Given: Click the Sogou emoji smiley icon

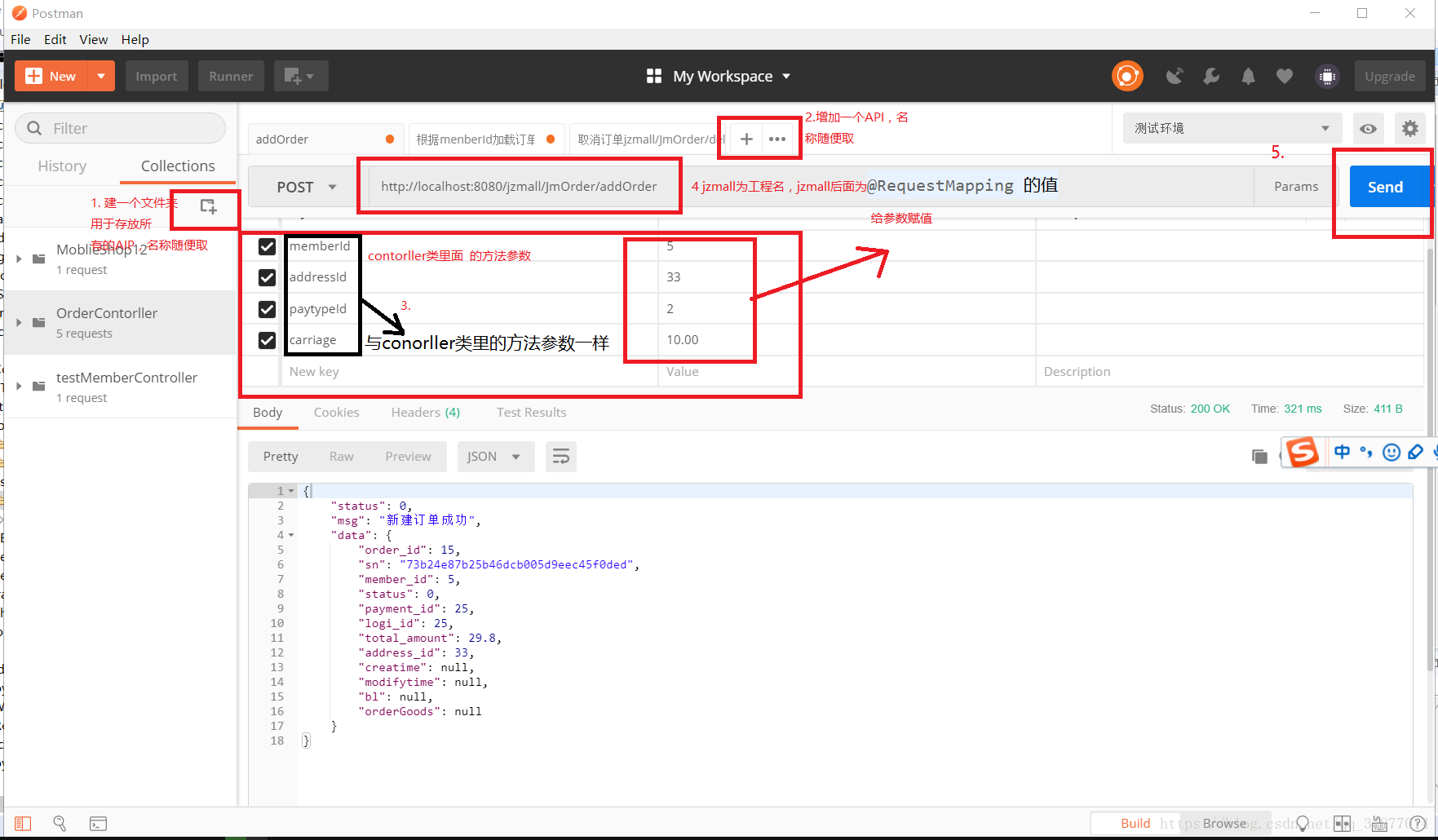Looking at the screenshot, I should [1392, 452].
